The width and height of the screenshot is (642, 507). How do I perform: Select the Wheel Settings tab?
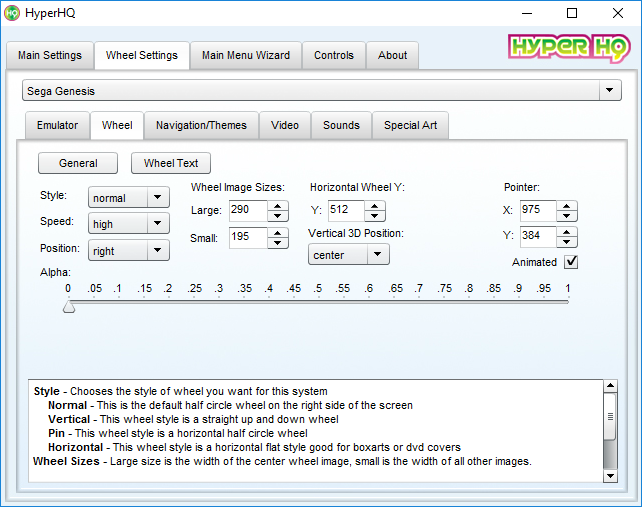click(142, 55)
